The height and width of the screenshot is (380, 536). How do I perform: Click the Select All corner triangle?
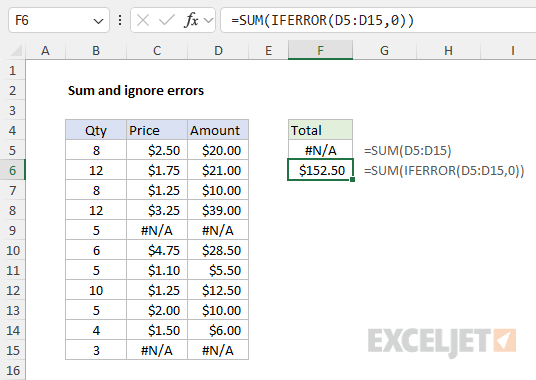click(16, 51)
